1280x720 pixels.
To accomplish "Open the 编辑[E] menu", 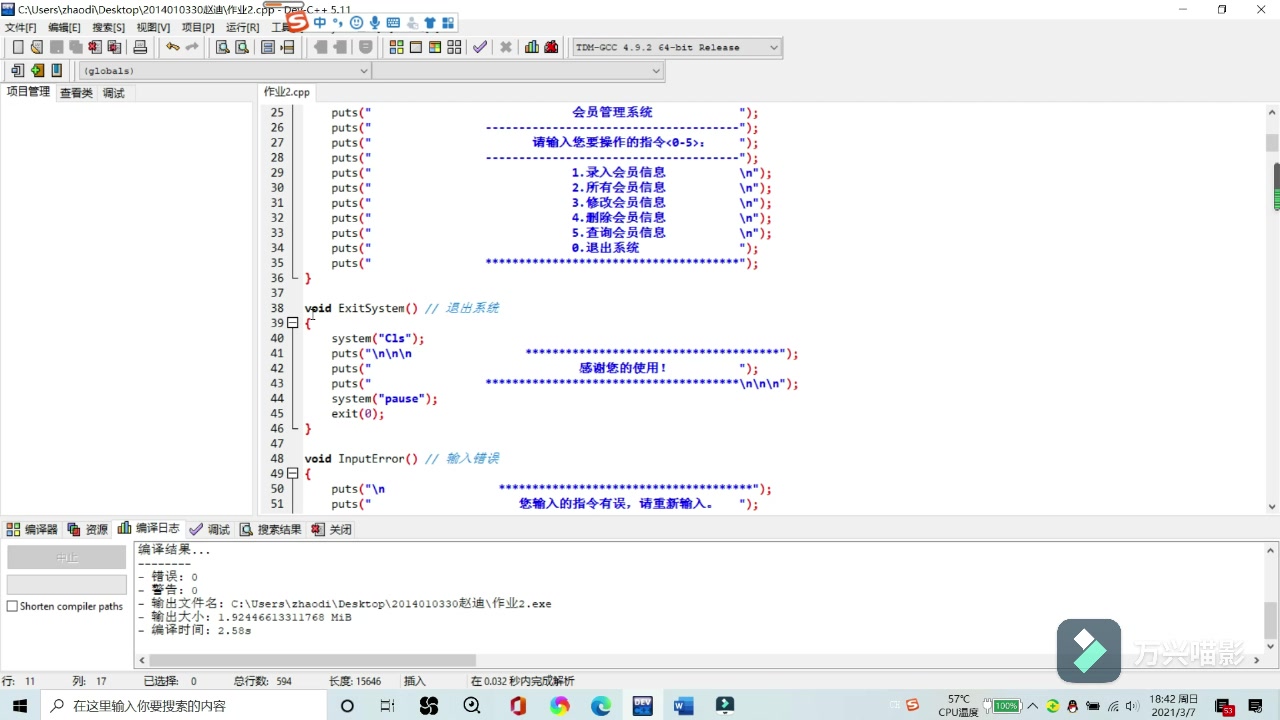I will coord(64,28).
